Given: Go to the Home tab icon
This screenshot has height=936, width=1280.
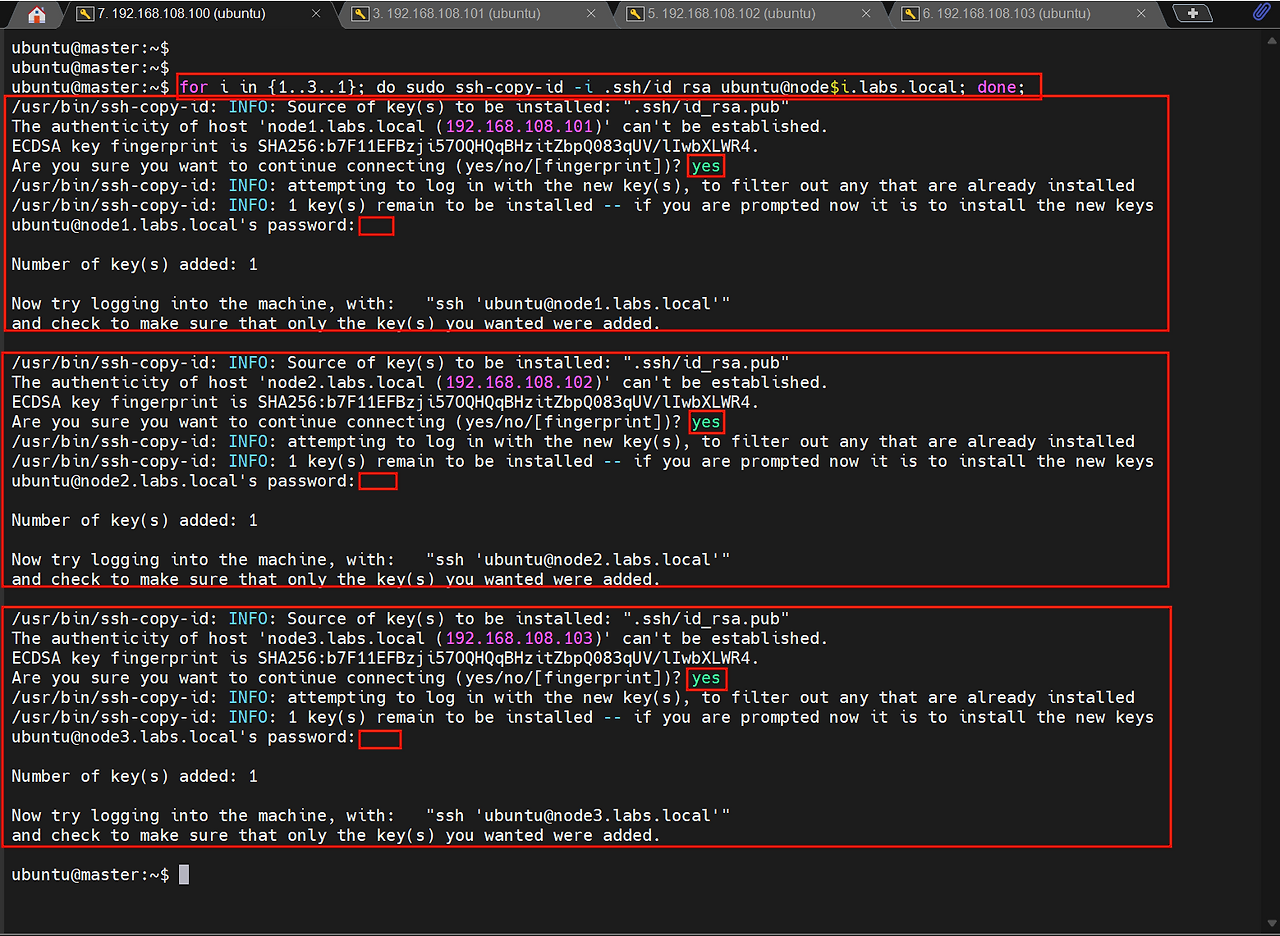Looking at the screenshot, I should (37, 14).
